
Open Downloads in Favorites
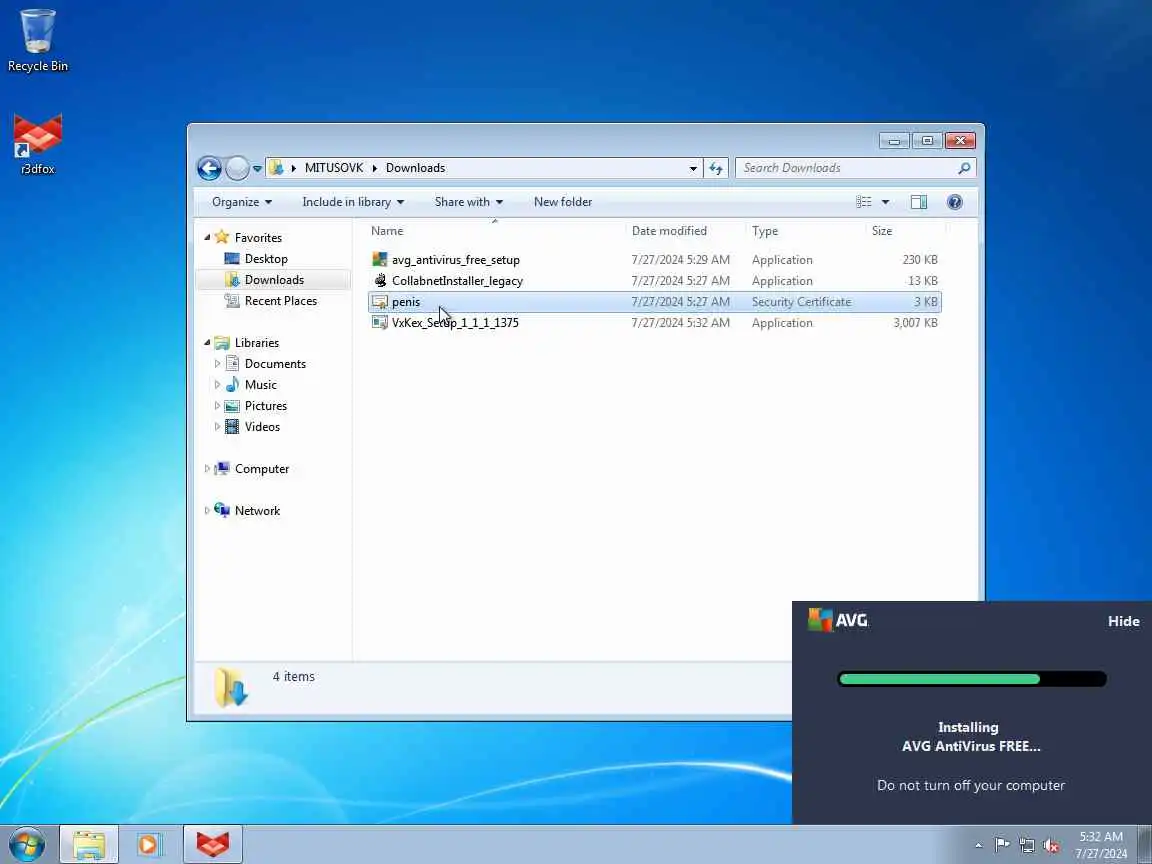[274, 280]
